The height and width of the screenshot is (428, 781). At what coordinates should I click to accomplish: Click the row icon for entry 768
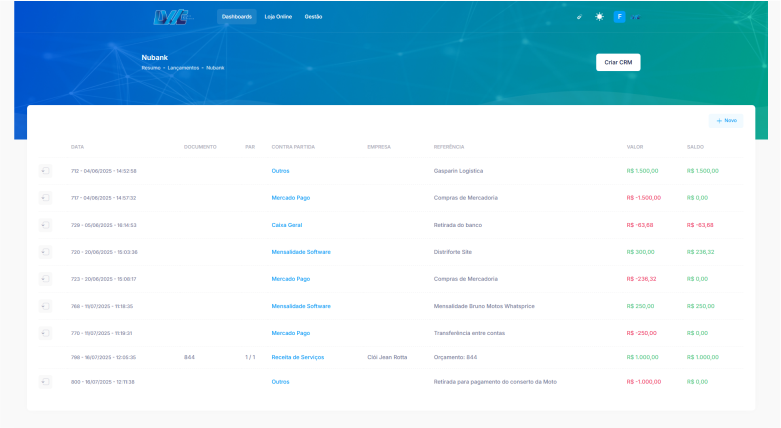[x=45, y=306]
